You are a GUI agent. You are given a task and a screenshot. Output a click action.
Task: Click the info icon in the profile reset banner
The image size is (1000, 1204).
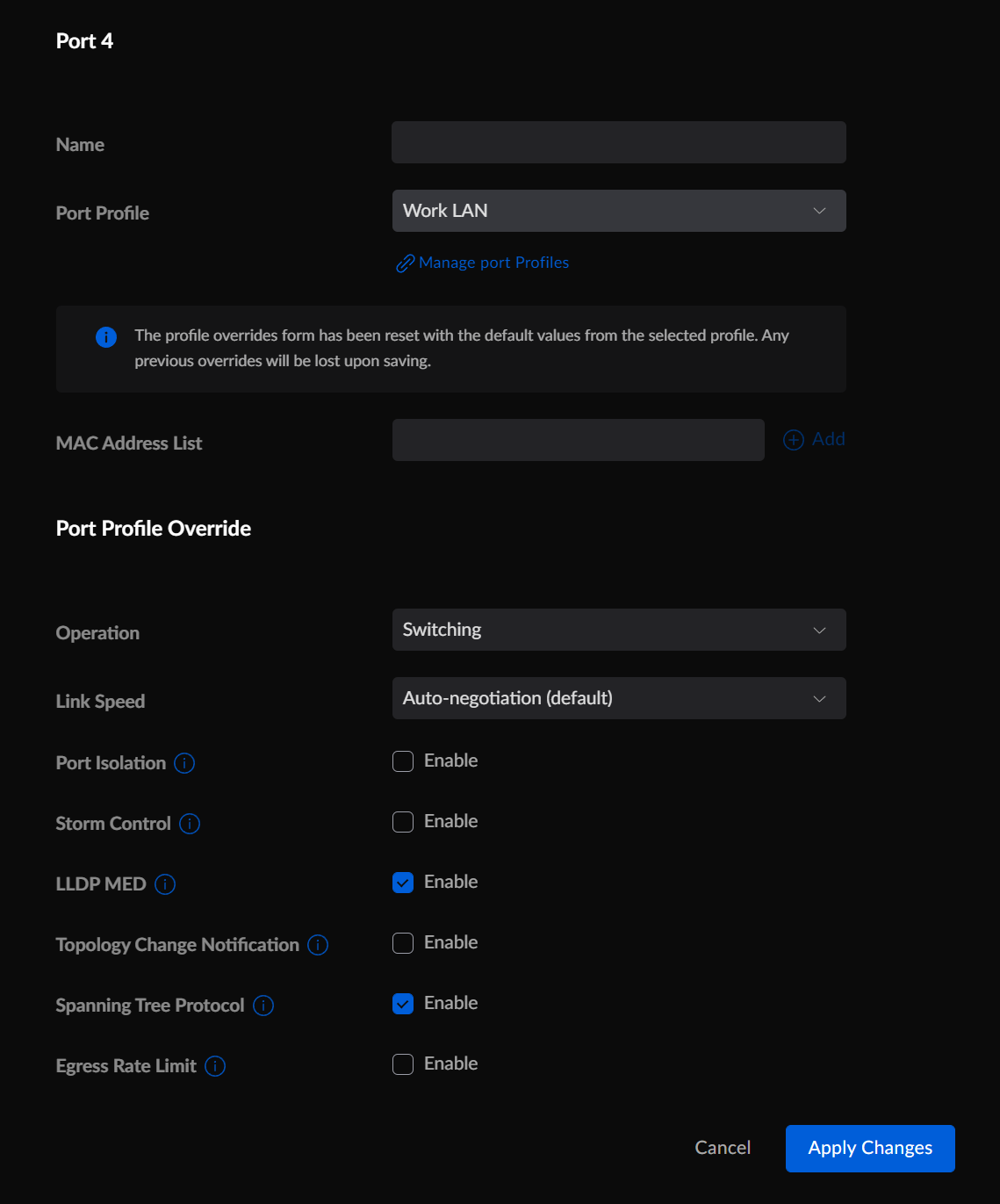(105, 336)
